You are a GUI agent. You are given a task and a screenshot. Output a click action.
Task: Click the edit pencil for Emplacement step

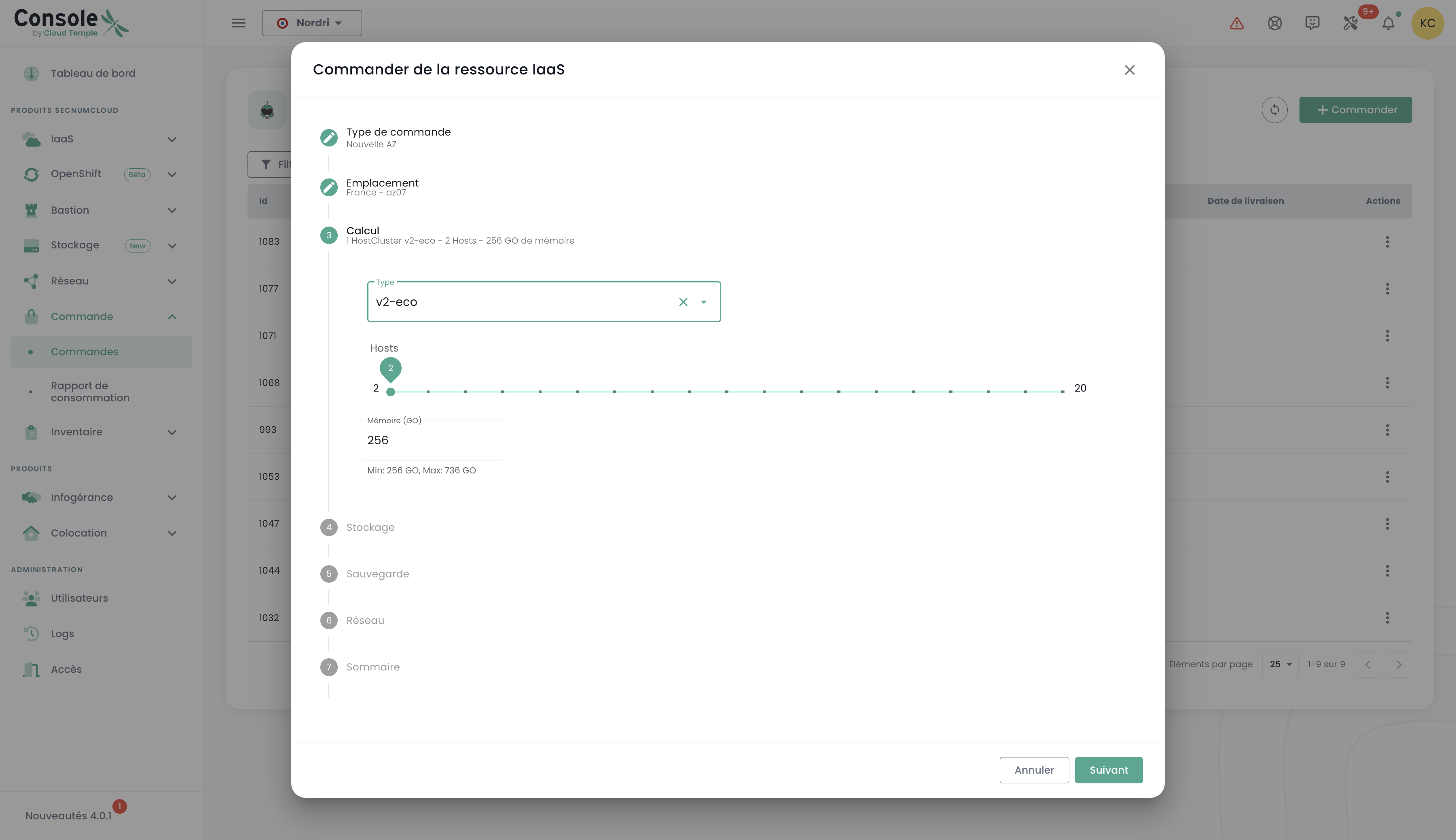coord(329,187)
